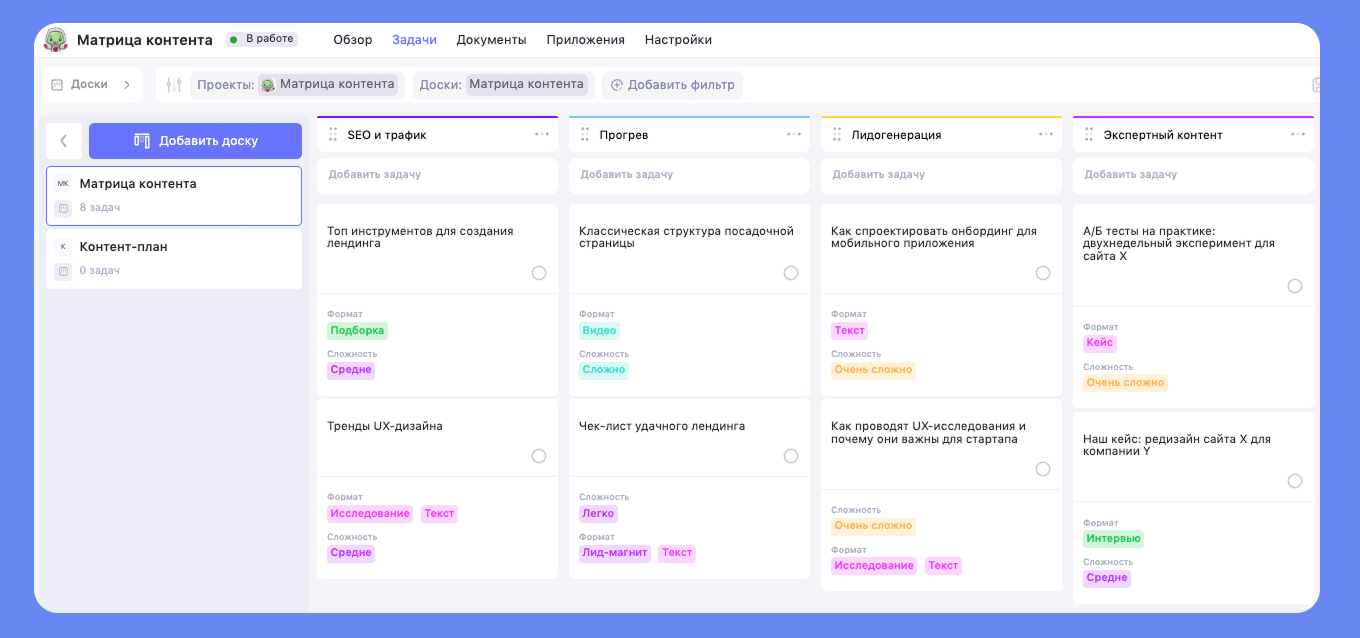Image resolution: width=1360 pixels, height=638 pixels.
Task: Click the Добавить доску button
Action: [x=195, y=141]
